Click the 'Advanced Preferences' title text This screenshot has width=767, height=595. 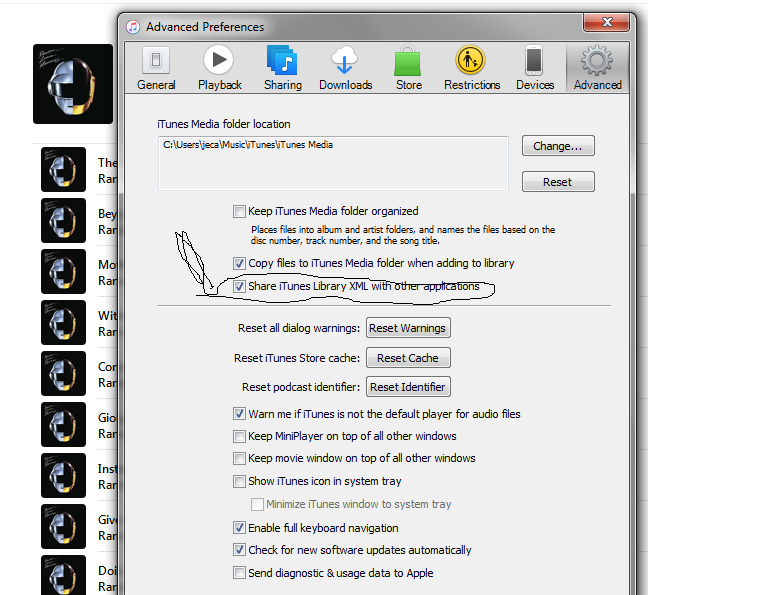(205, 27)
